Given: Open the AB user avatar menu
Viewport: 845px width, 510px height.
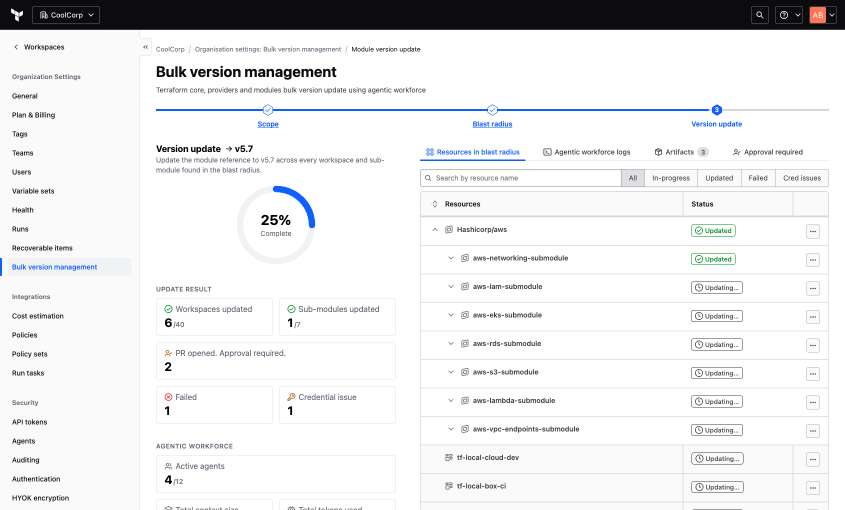Looking at the screenshot, I should point(822,15).
